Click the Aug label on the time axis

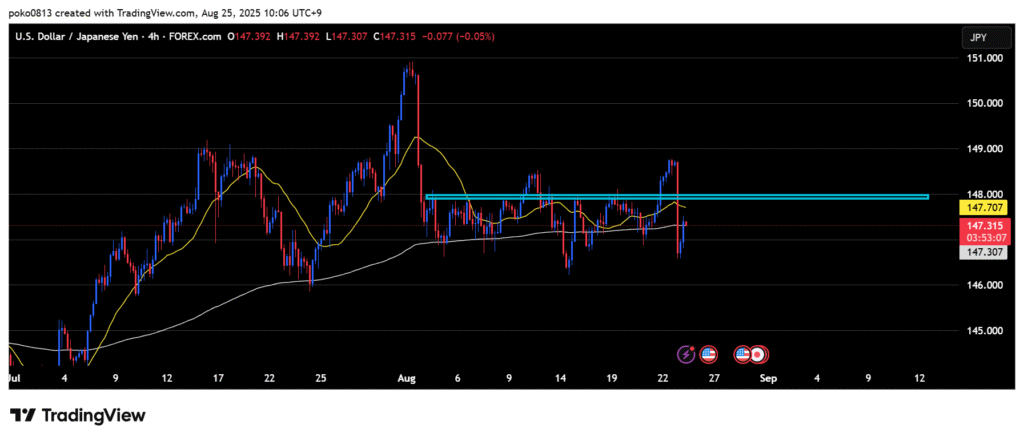click(x=406, y=379)
